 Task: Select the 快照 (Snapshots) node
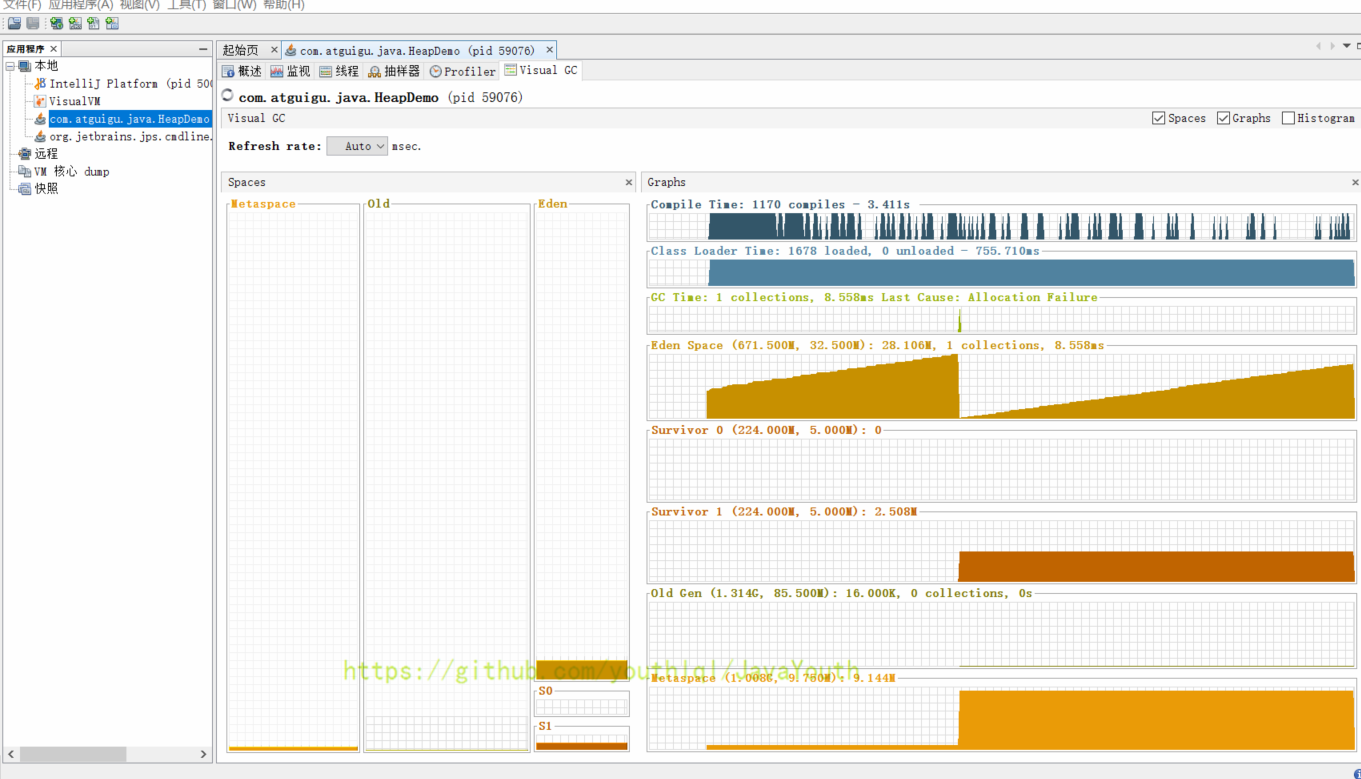(x=46, y=189)
